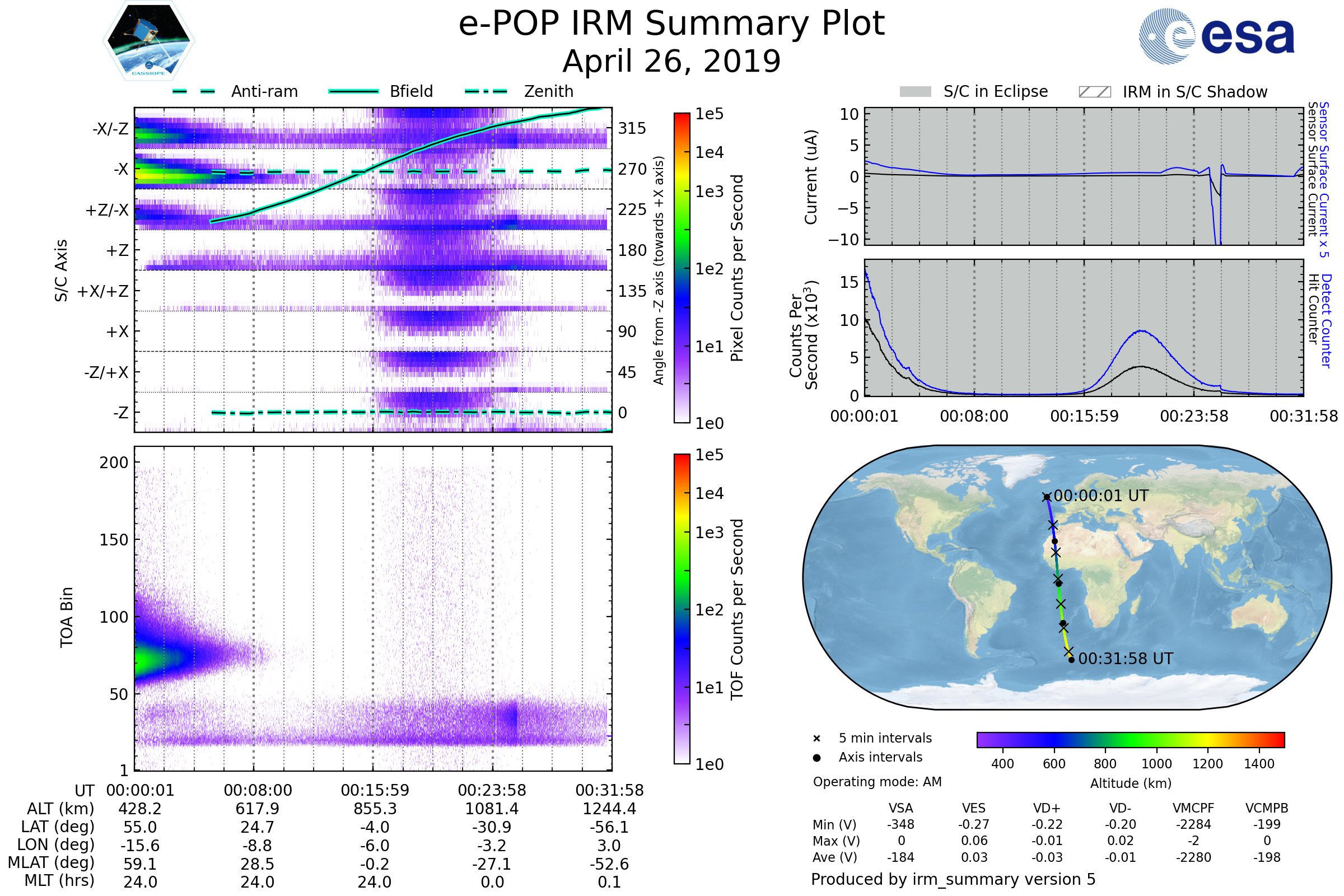
Task: Click the CASSIOPE mission hexagon logo
Action: tap(148, 41)
